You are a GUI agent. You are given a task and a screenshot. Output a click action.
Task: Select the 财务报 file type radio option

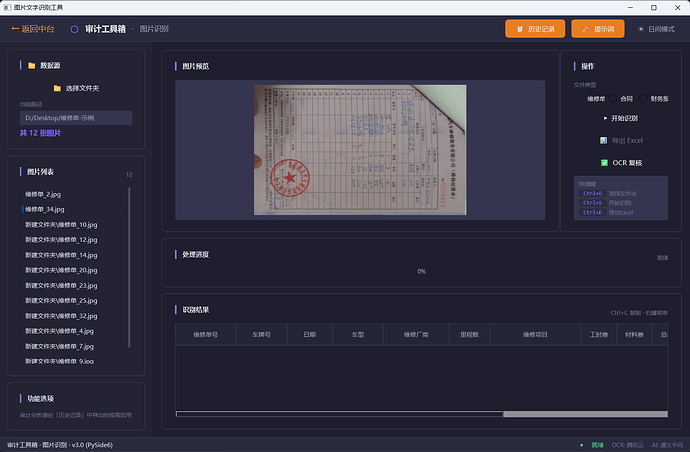click(x=654, y=99)
